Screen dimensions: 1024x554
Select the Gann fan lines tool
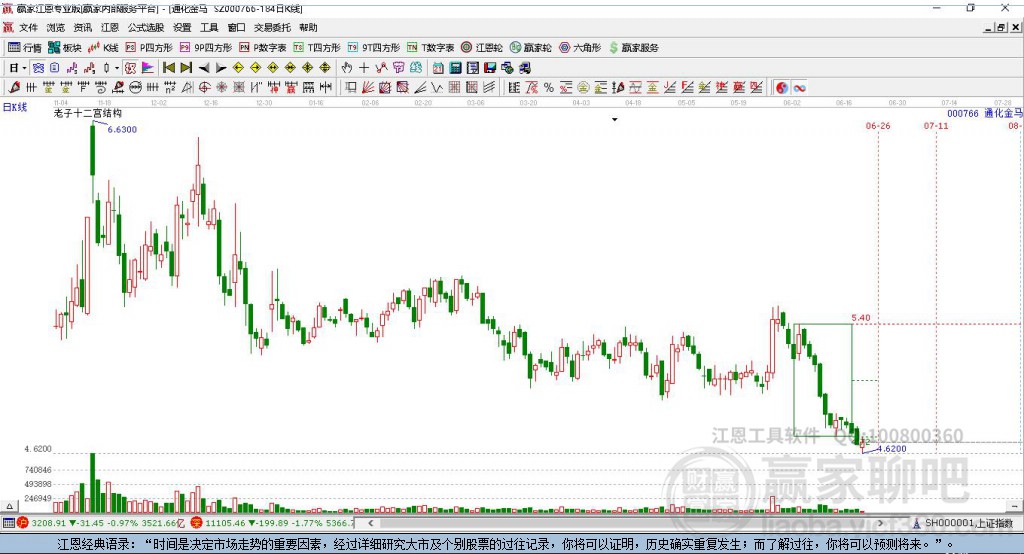tap(368, 88)
